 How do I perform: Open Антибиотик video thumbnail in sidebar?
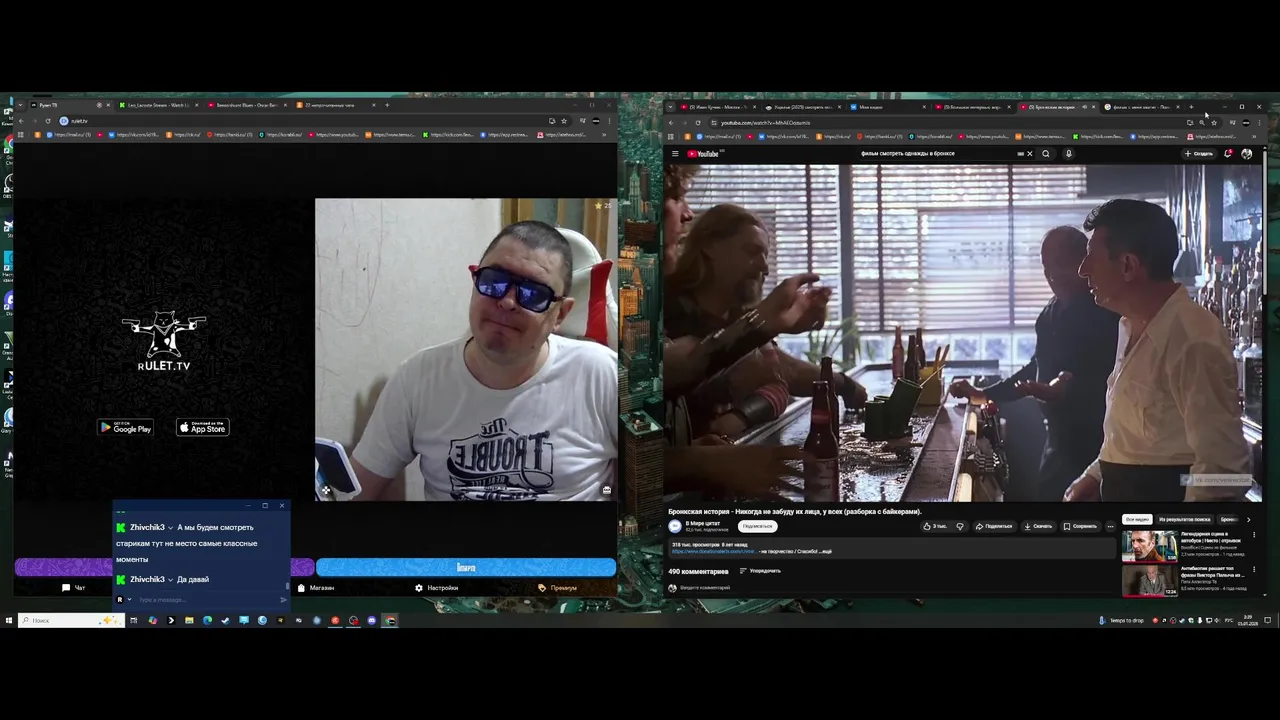[1149, 581]
